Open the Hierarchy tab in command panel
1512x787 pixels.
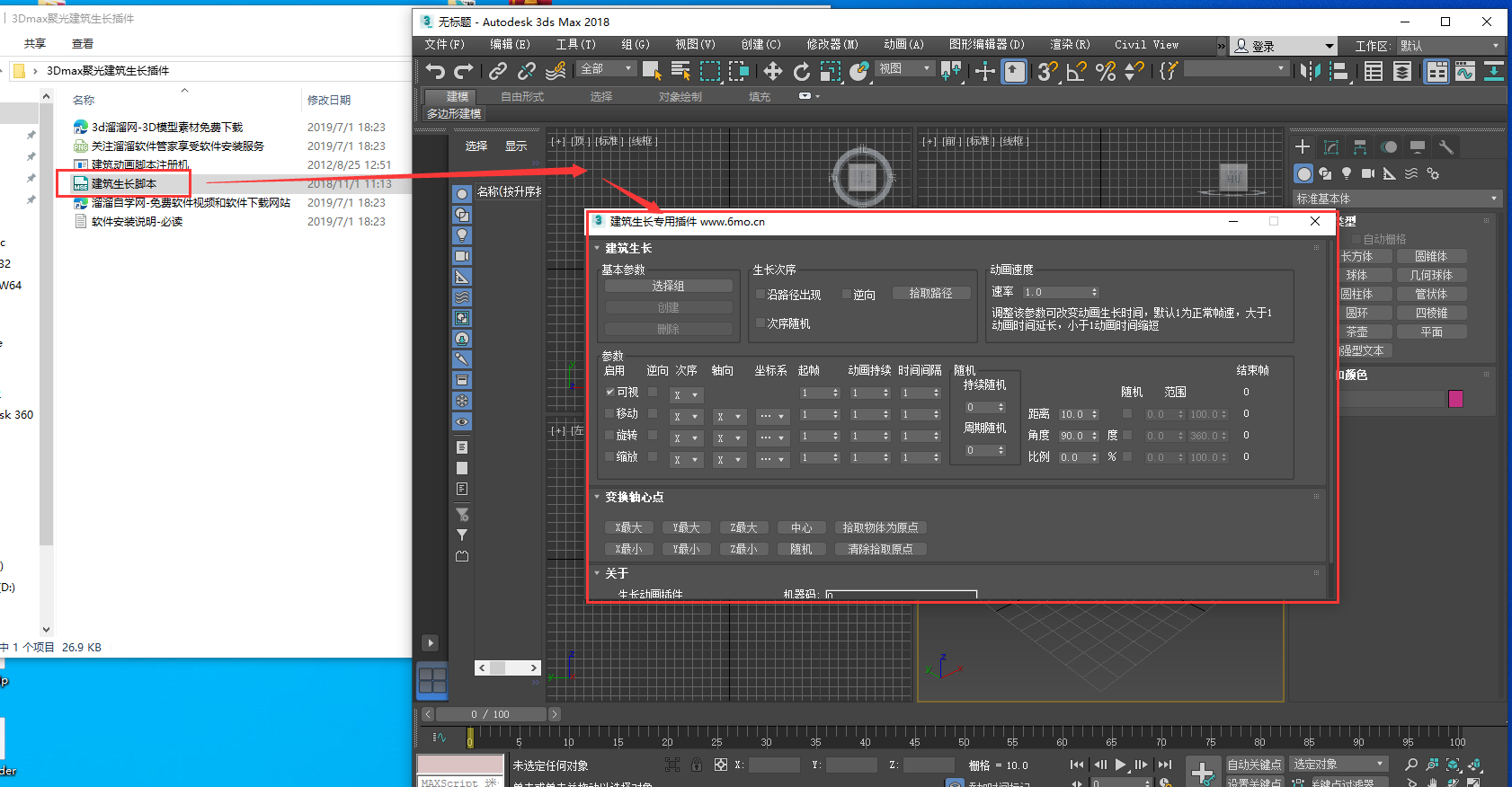coord(1360,146)
